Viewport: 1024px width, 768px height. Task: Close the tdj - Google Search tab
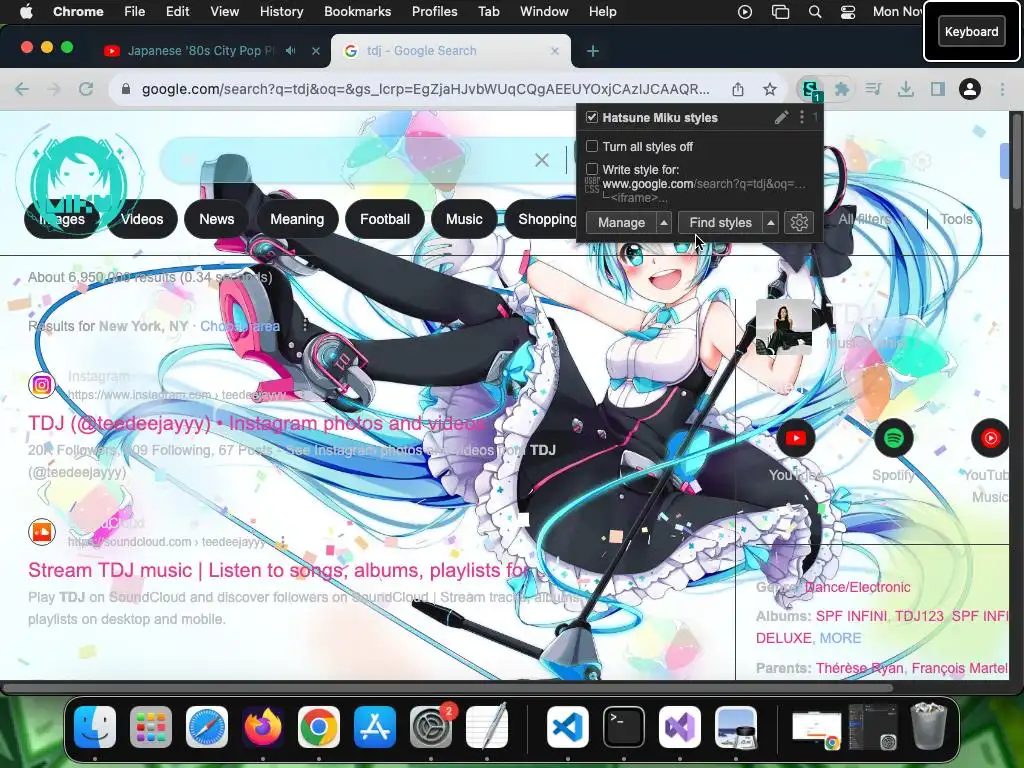554,51
